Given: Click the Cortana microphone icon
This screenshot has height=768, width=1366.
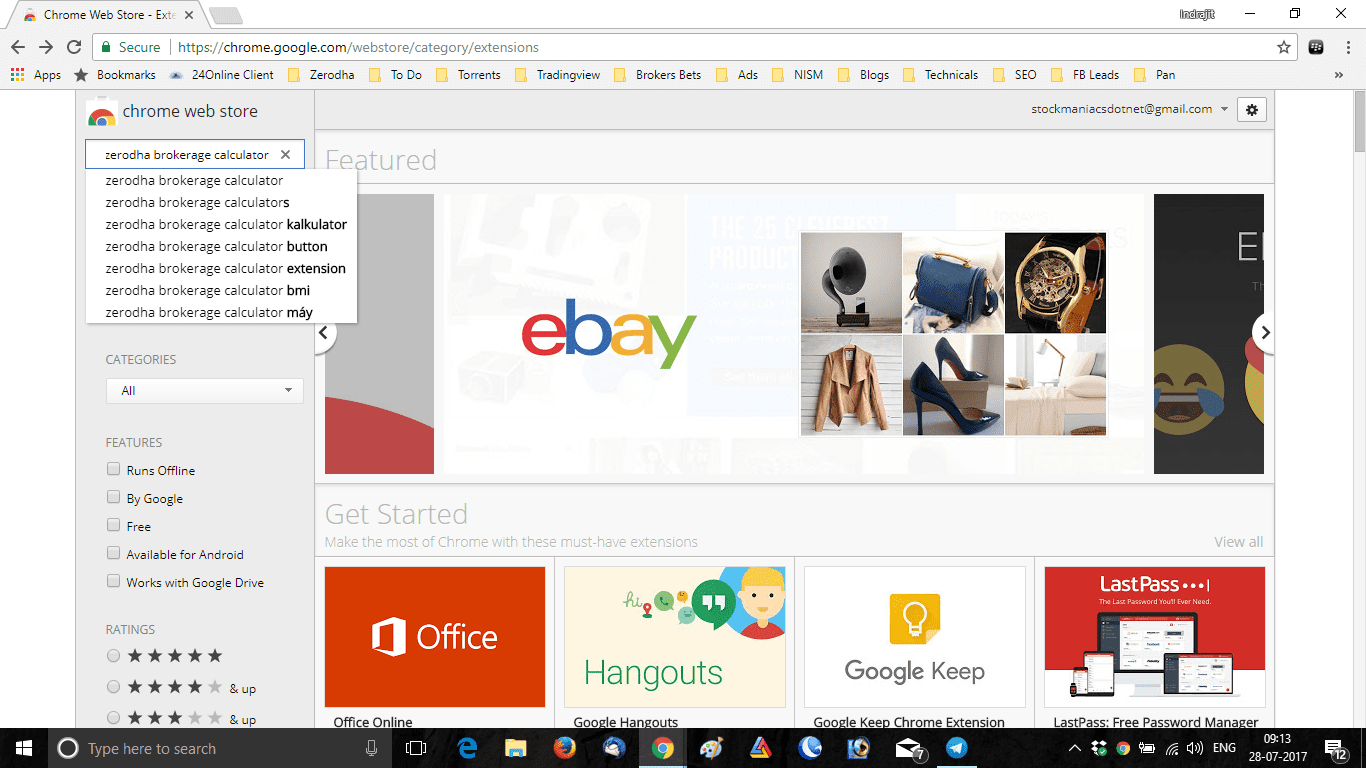Looking at the screenshot, I should tap(372, 748).
